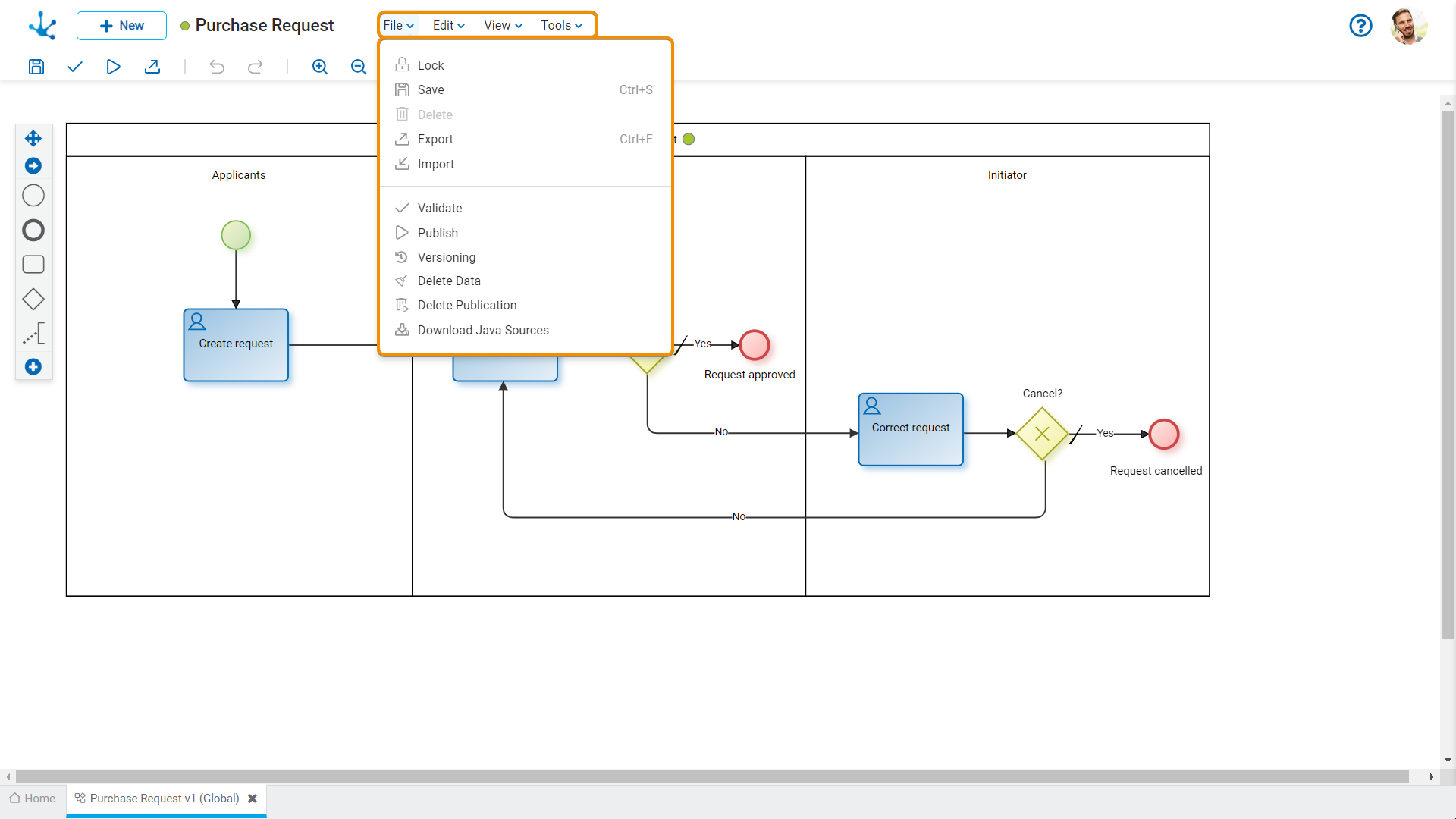Image resolution: width=1456 pixels, height=819 pixels.
Task: Click the run/play process icon
Action: [x=113, y=67]
